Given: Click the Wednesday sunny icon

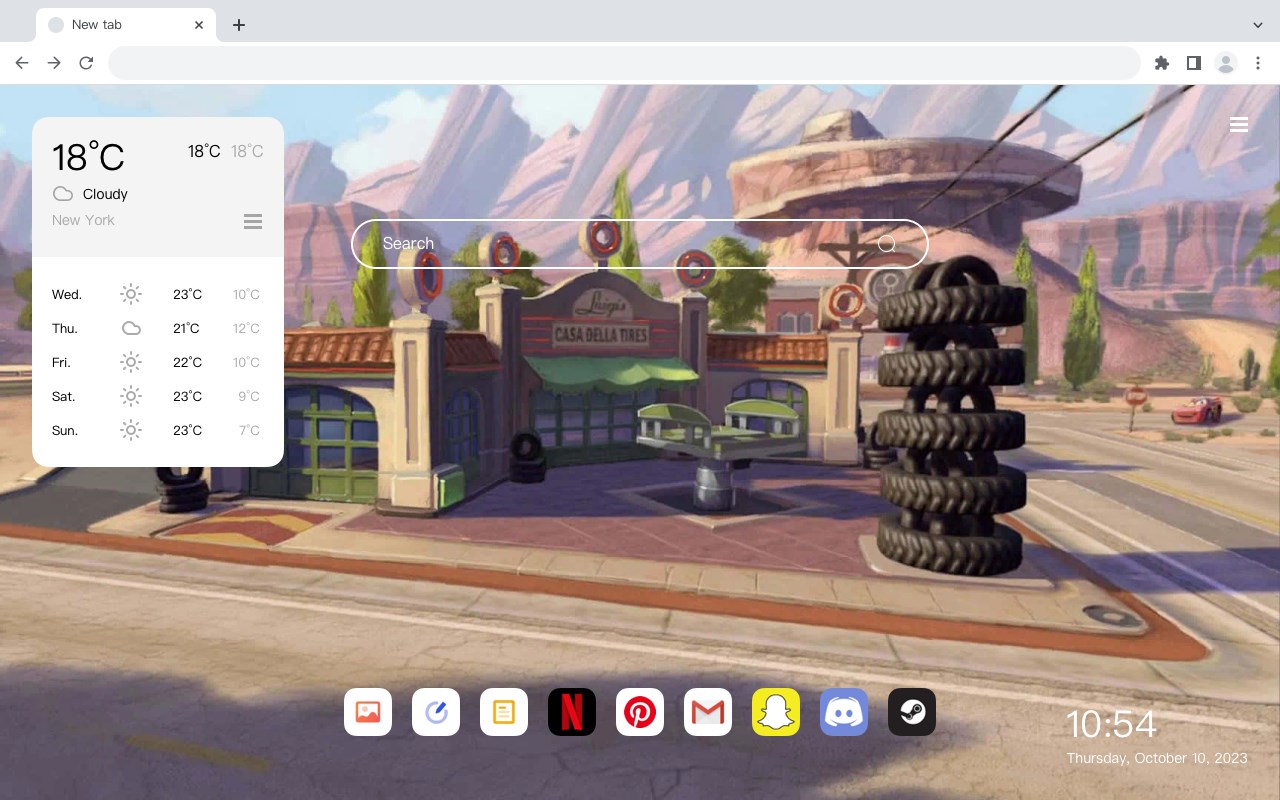Looking at the screenshot, I should point(131,294).
